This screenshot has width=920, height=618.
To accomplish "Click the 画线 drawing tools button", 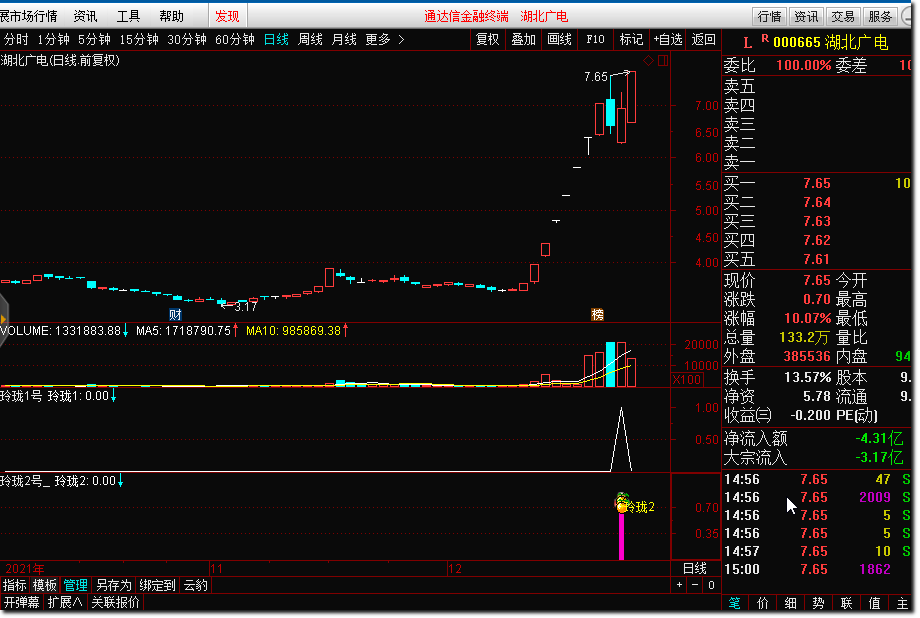I will point(559,39).
